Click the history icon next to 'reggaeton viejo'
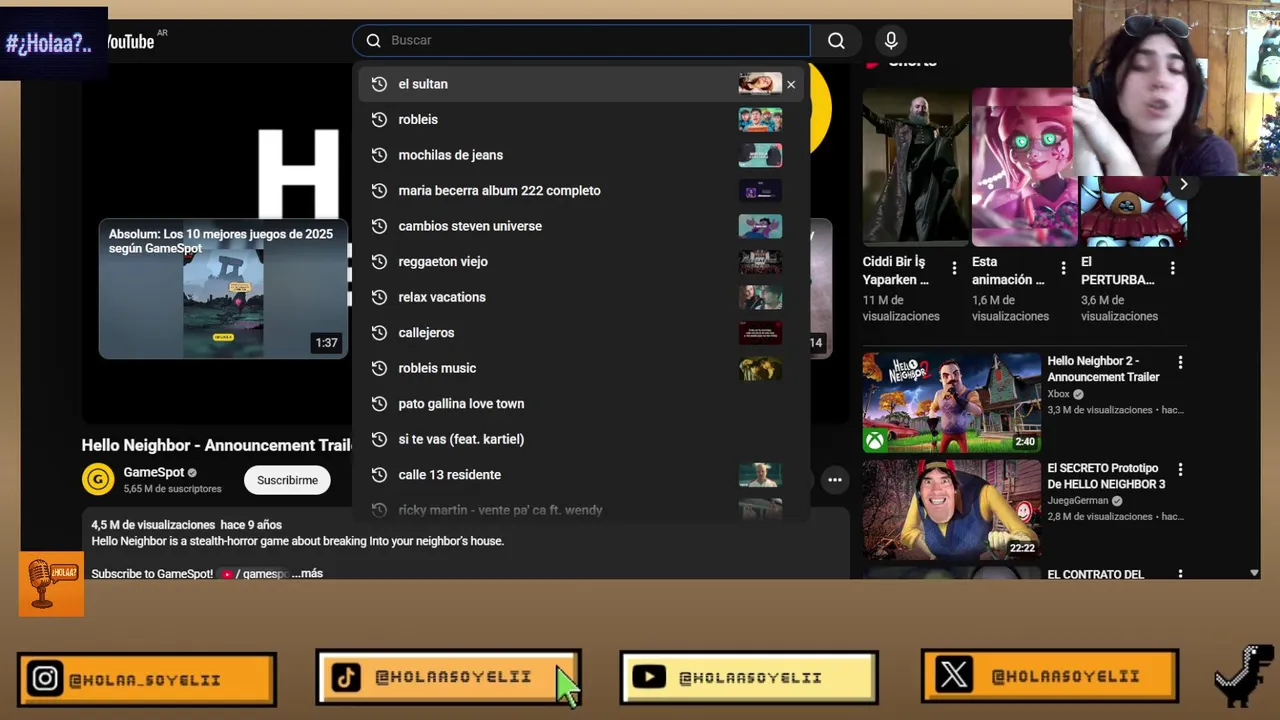The image size is (1280, 720). point(379,262)
